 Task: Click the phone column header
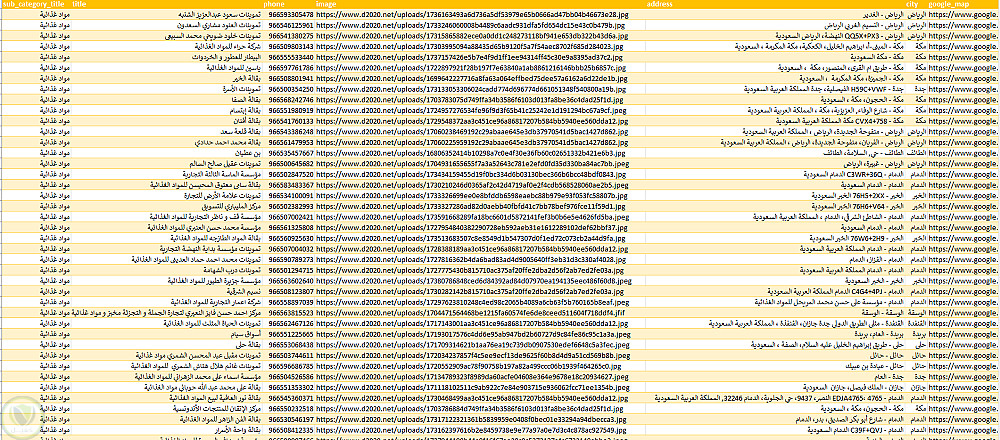274,4
